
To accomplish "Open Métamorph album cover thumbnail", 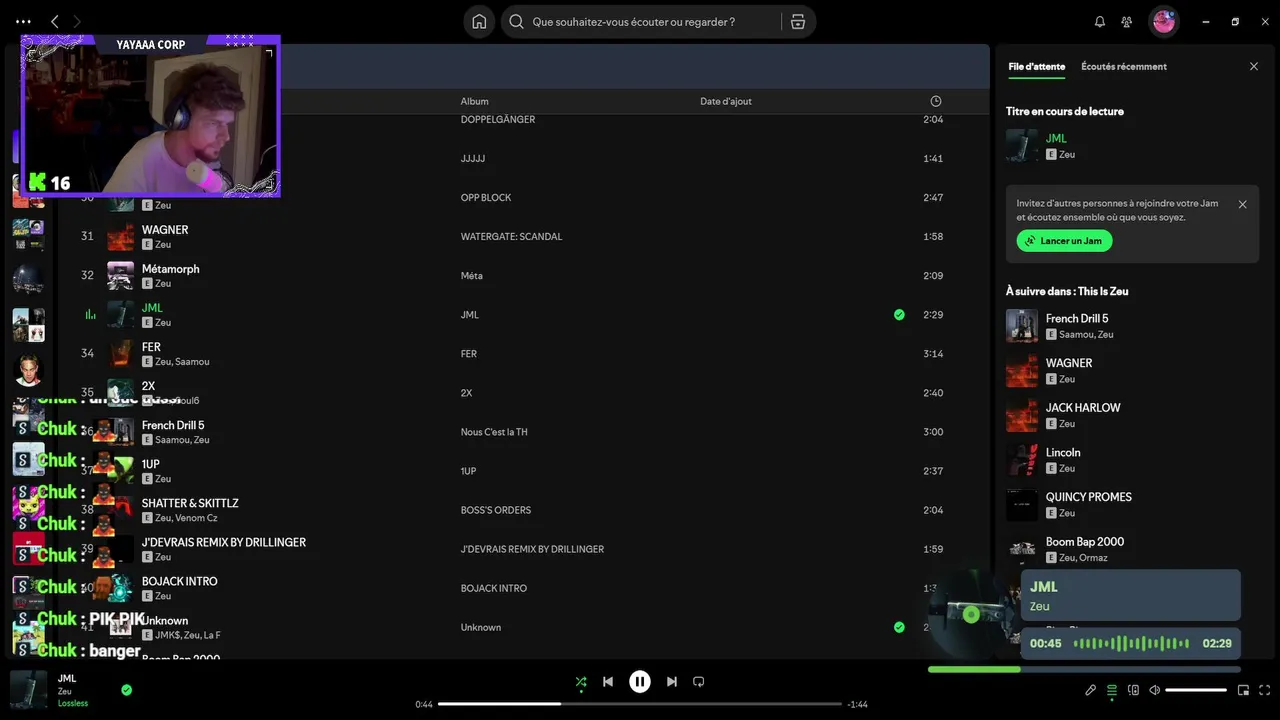I will tap(120, 276).
